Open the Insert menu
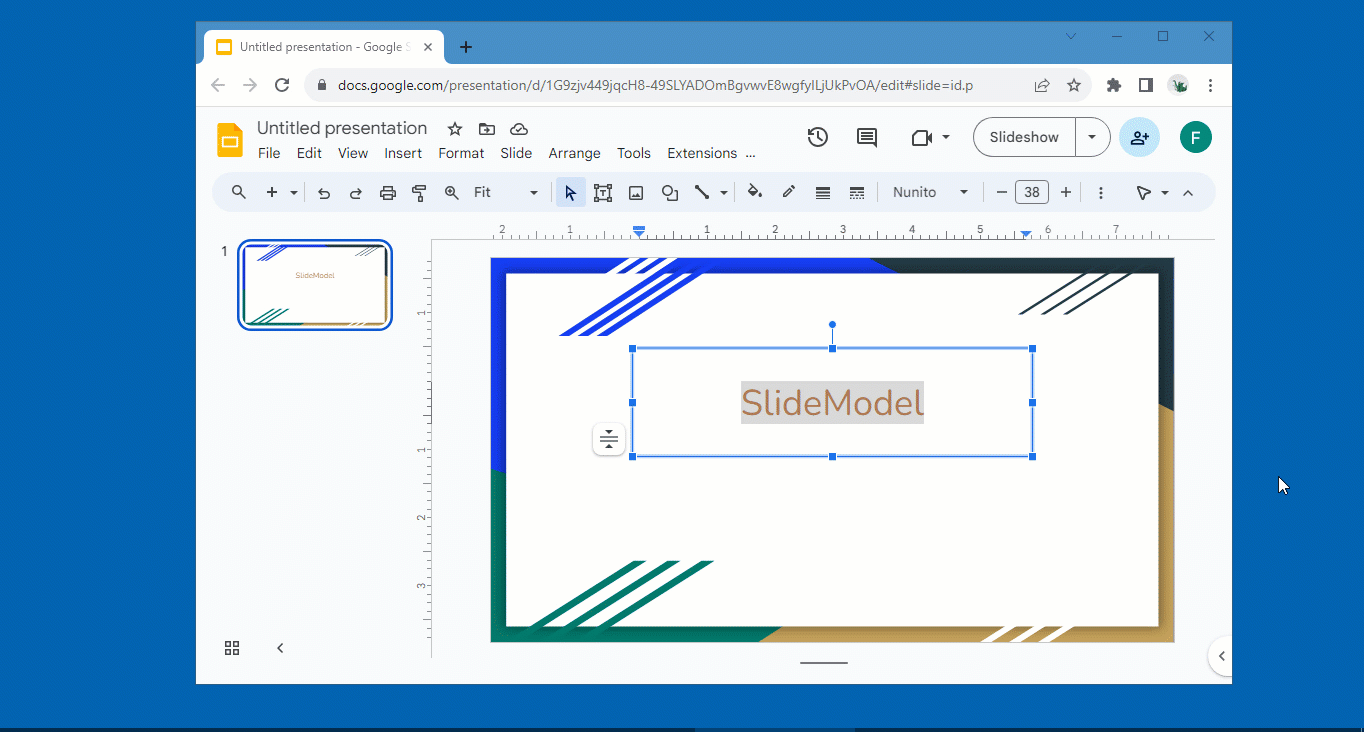 point(403,153)
